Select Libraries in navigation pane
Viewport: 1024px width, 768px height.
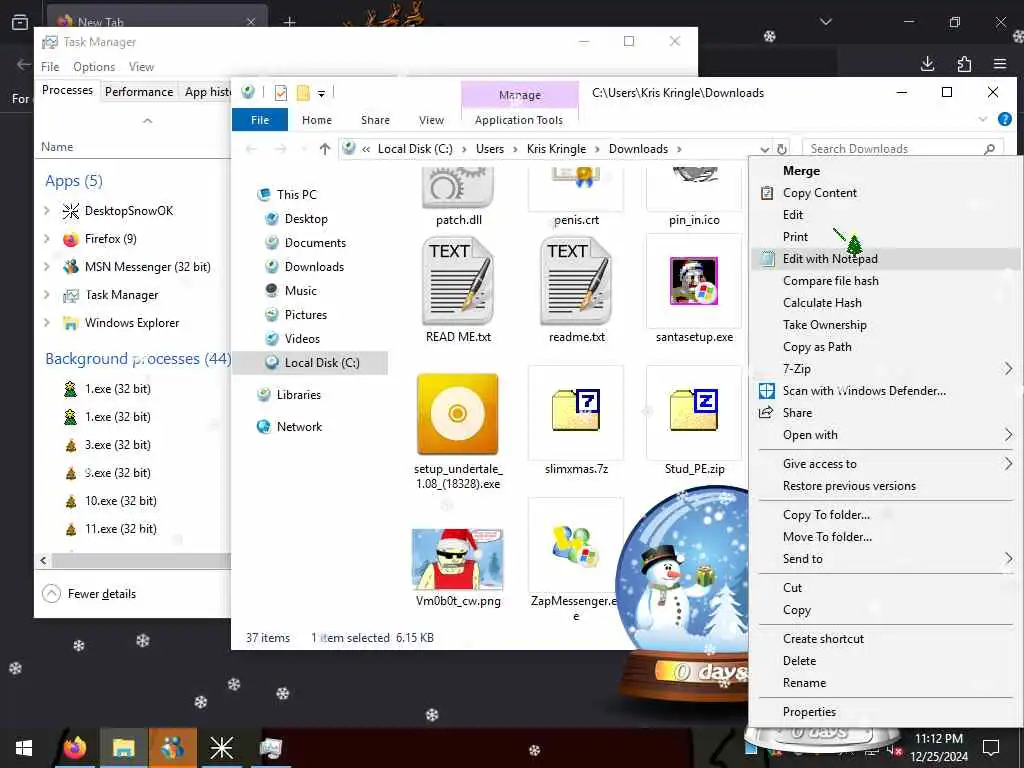pyautogui.click(x=298, y=394)
